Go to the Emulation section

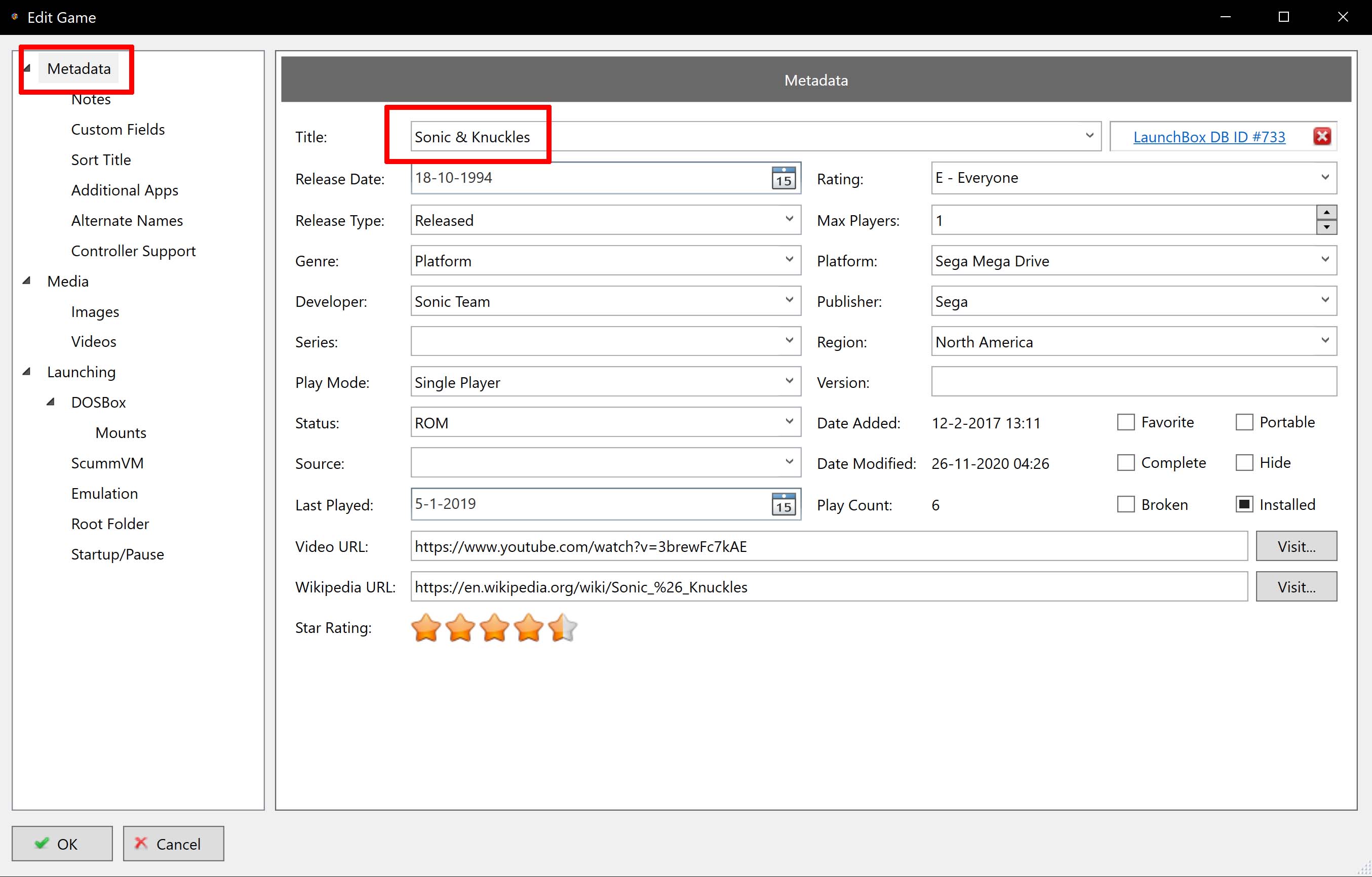coord(104,493)
